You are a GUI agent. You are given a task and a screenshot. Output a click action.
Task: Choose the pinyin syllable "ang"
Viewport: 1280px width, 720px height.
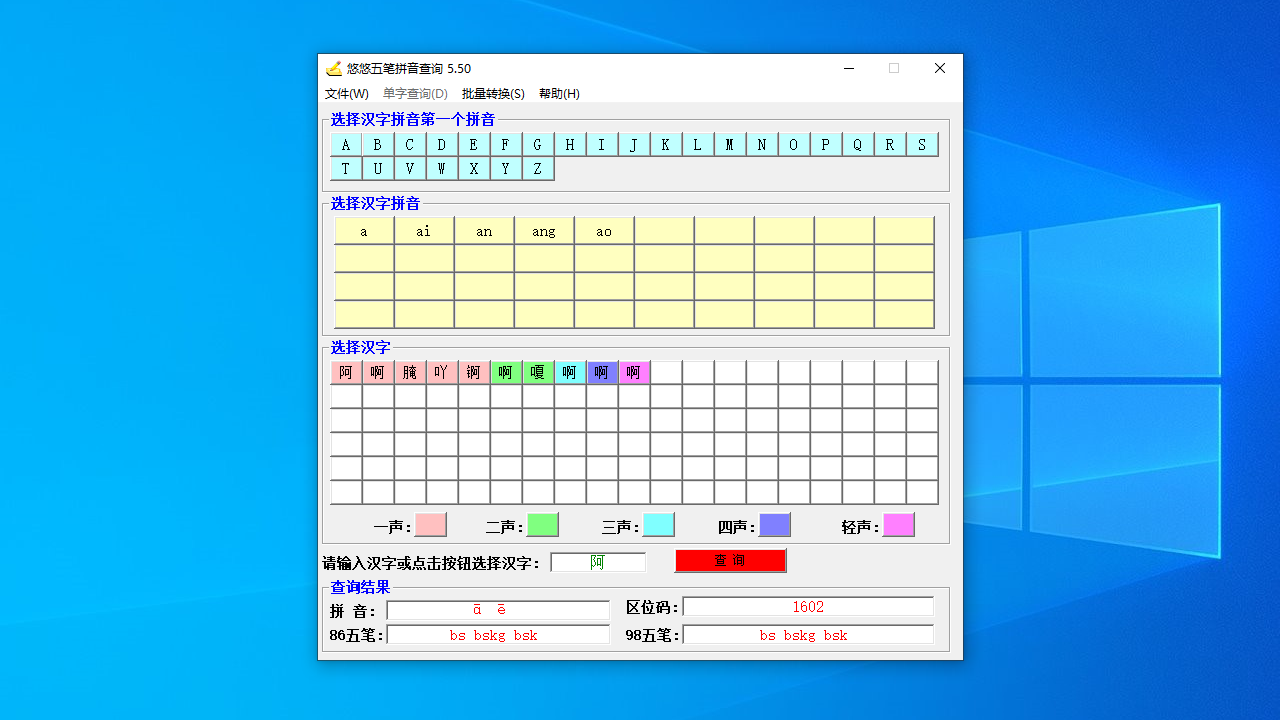click(x=543, y=231)
